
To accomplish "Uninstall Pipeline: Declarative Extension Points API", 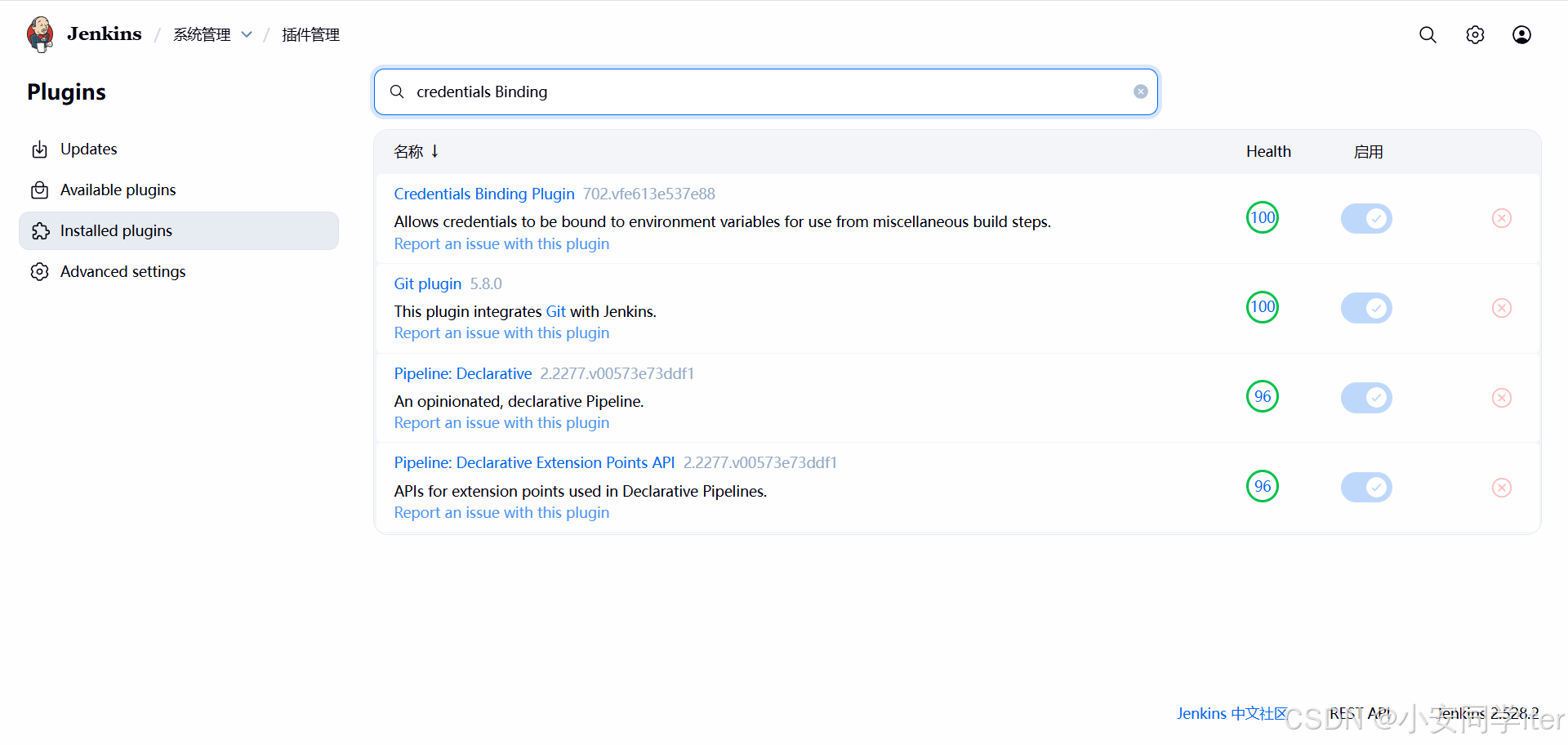I will 1502,488.
